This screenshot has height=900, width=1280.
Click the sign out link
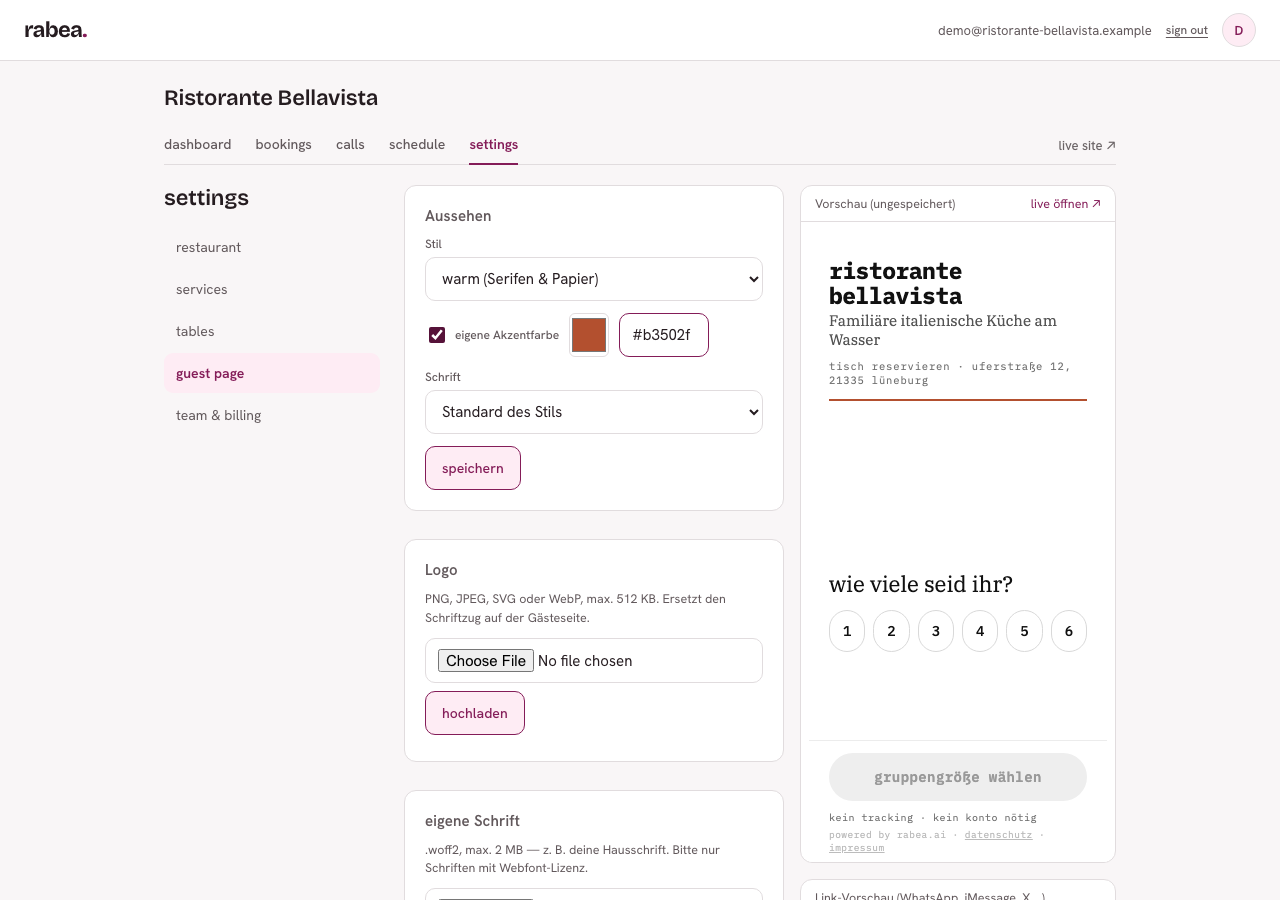(x=1187, y=31)
